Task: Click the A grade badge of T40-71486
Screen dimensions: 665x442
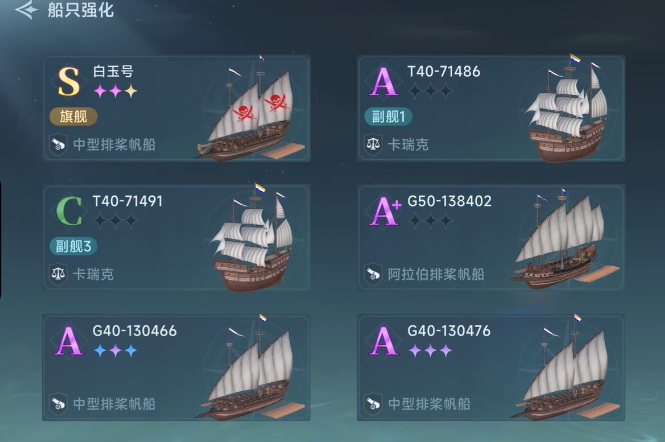Action: tap(383, 81)
